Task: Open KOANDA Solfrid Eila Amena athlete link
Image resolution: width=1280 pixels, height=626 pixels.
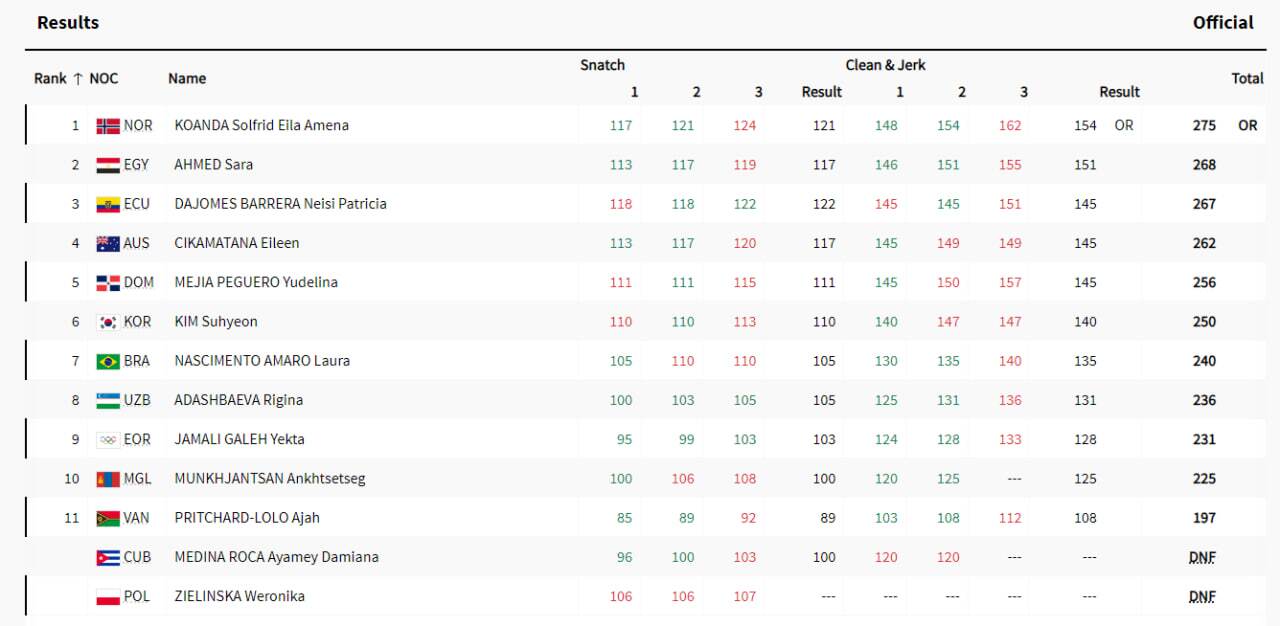Action: coord(261,126)
